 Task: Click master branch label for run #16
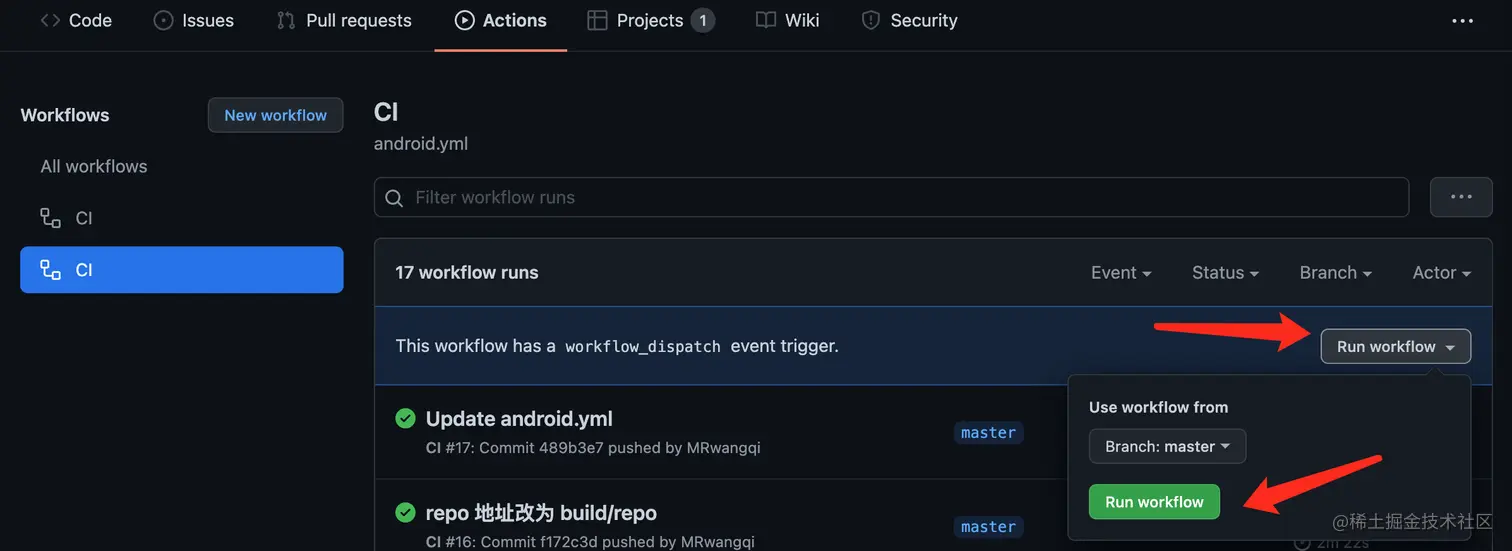(988, 526)
